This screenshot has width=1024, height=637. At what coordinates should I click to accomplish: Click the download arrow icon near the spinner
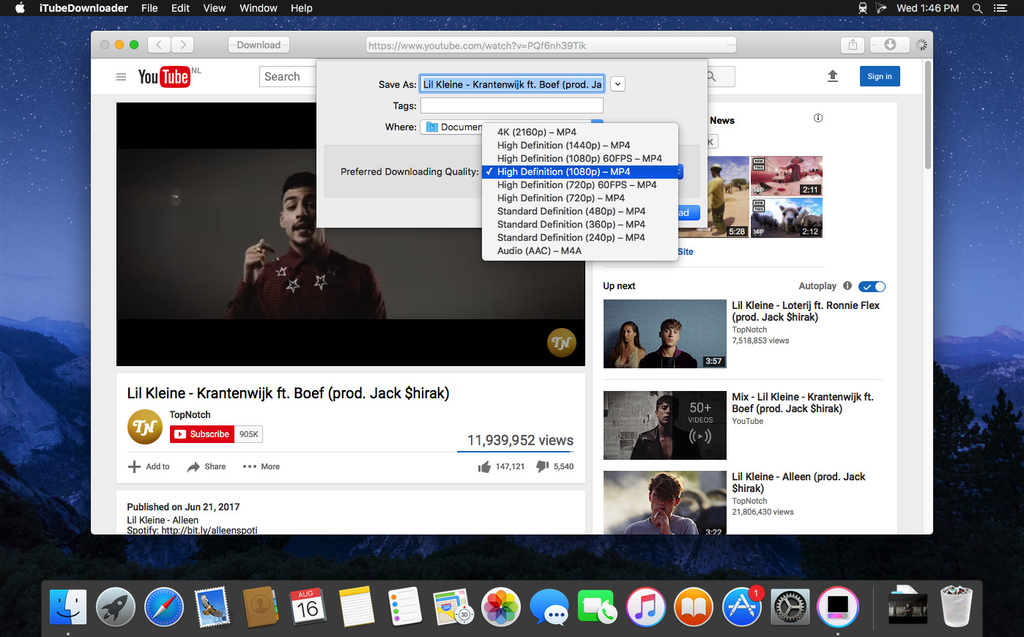(x=888, y=44)
